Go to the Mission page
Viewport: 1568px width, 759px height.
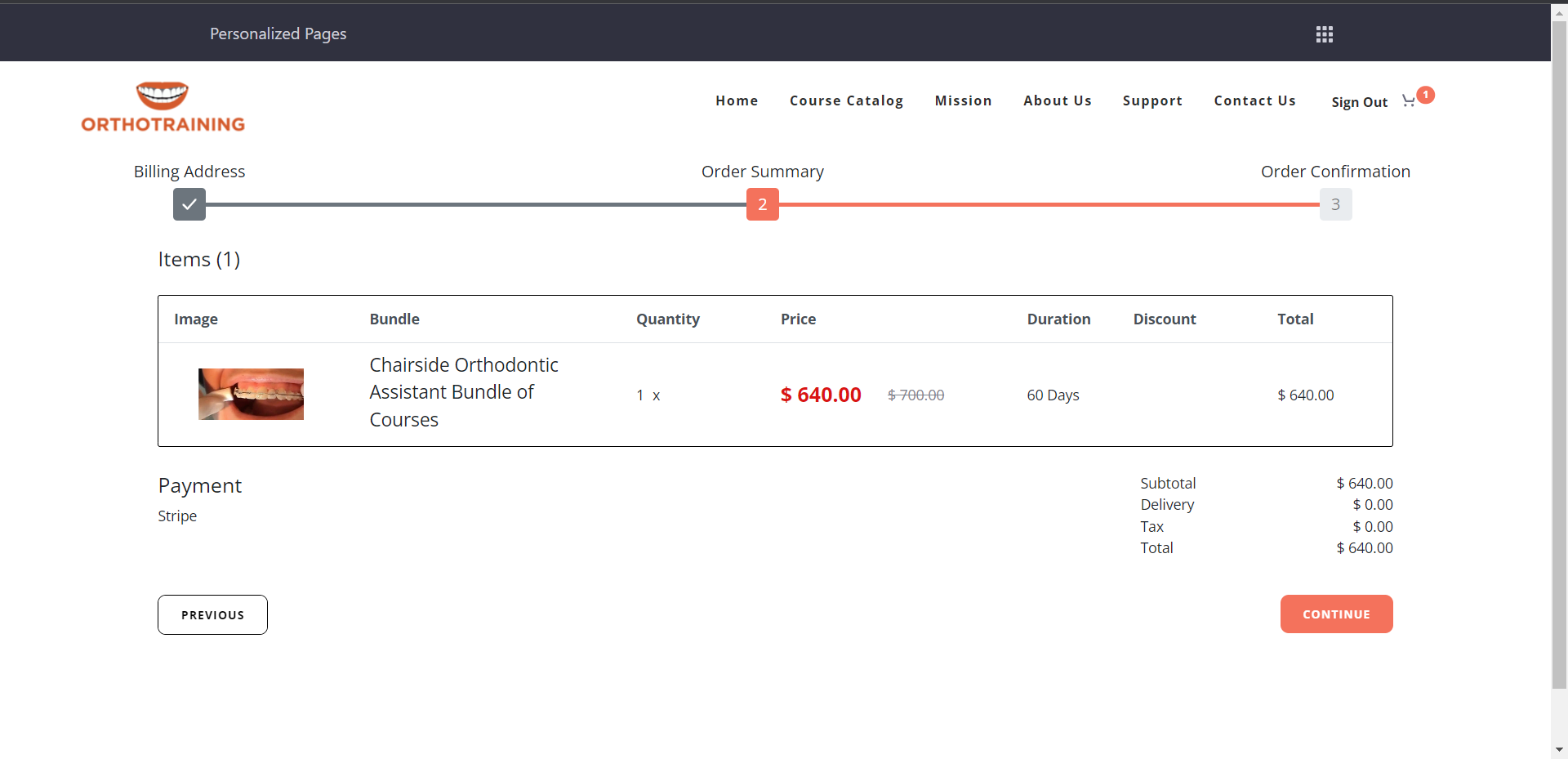pyautogui.click(x=963, y=100)
